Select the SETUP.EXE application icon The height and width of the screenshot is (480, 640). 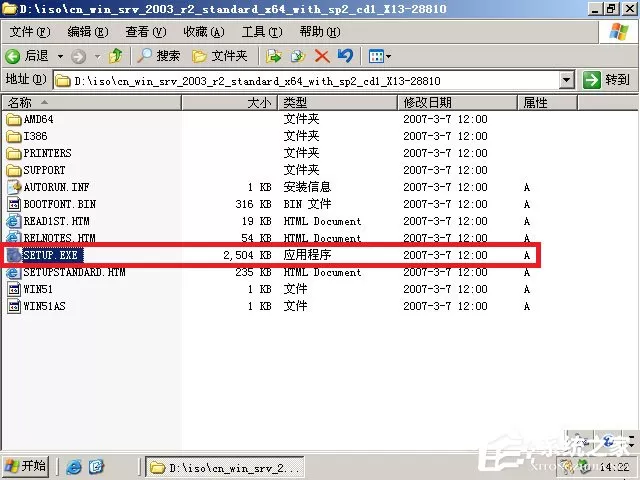point(14,255)
